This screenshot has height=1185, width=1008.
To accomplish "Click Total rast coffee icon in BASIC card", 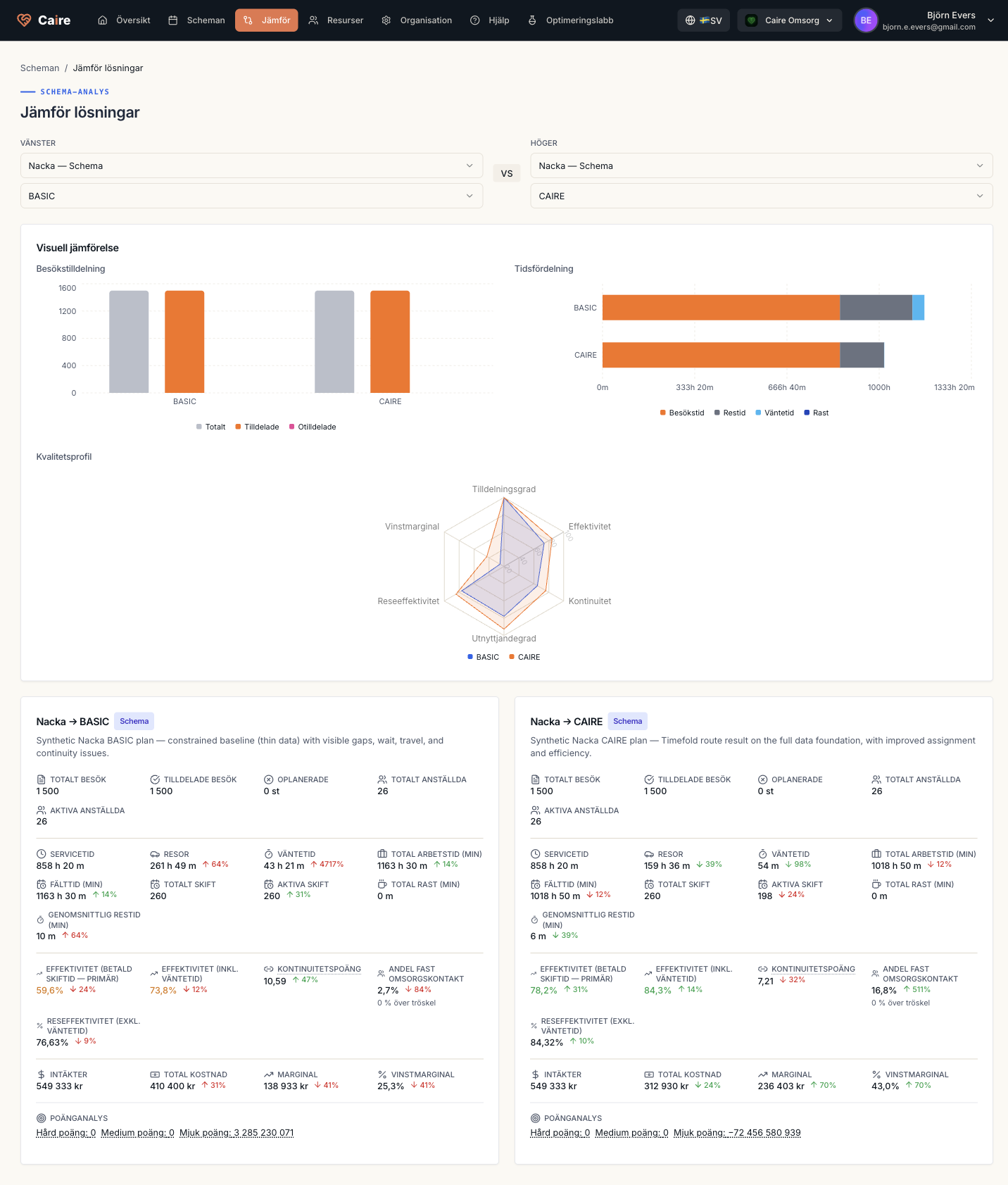I will tap(382, 884).
